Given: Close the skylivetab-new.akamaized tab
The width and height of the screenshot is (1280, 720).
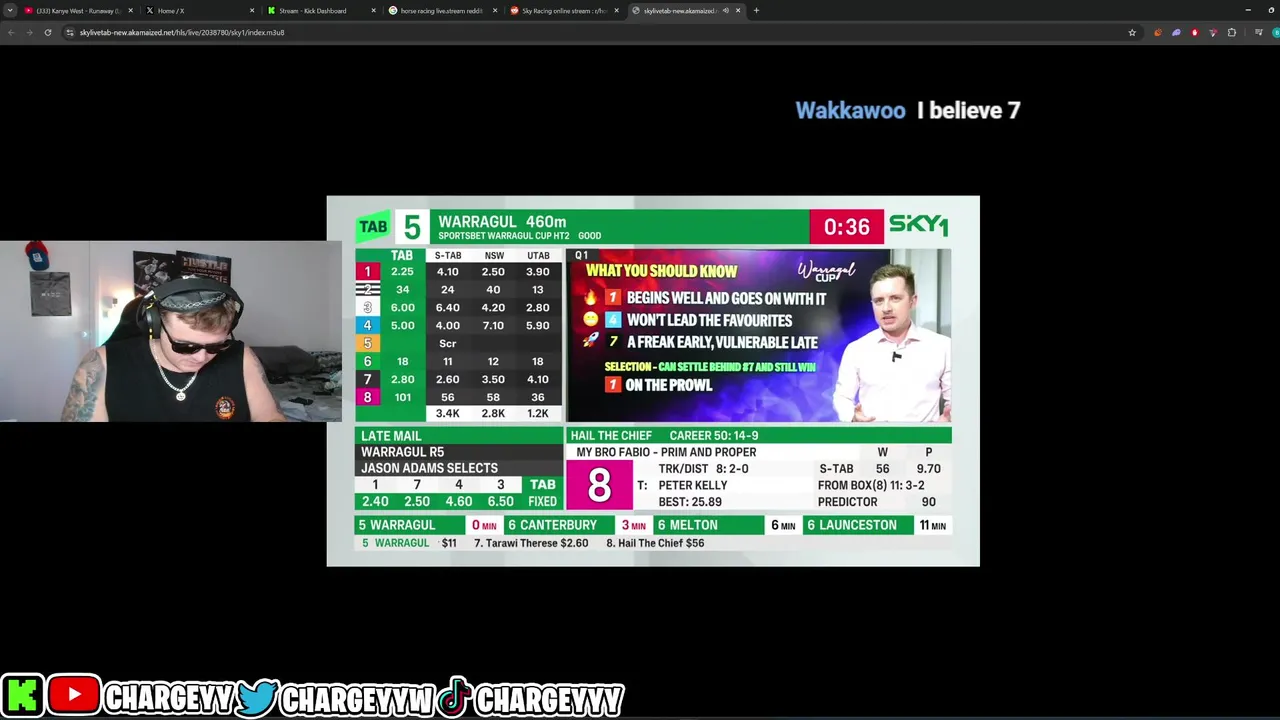Looking at the screenshot, I should (x=738, y=10).
